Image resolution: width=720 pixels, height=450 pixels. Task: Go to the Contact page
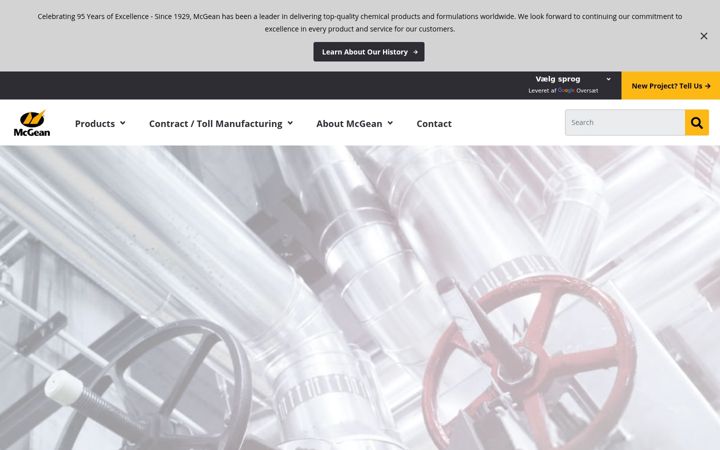[434, 124]
